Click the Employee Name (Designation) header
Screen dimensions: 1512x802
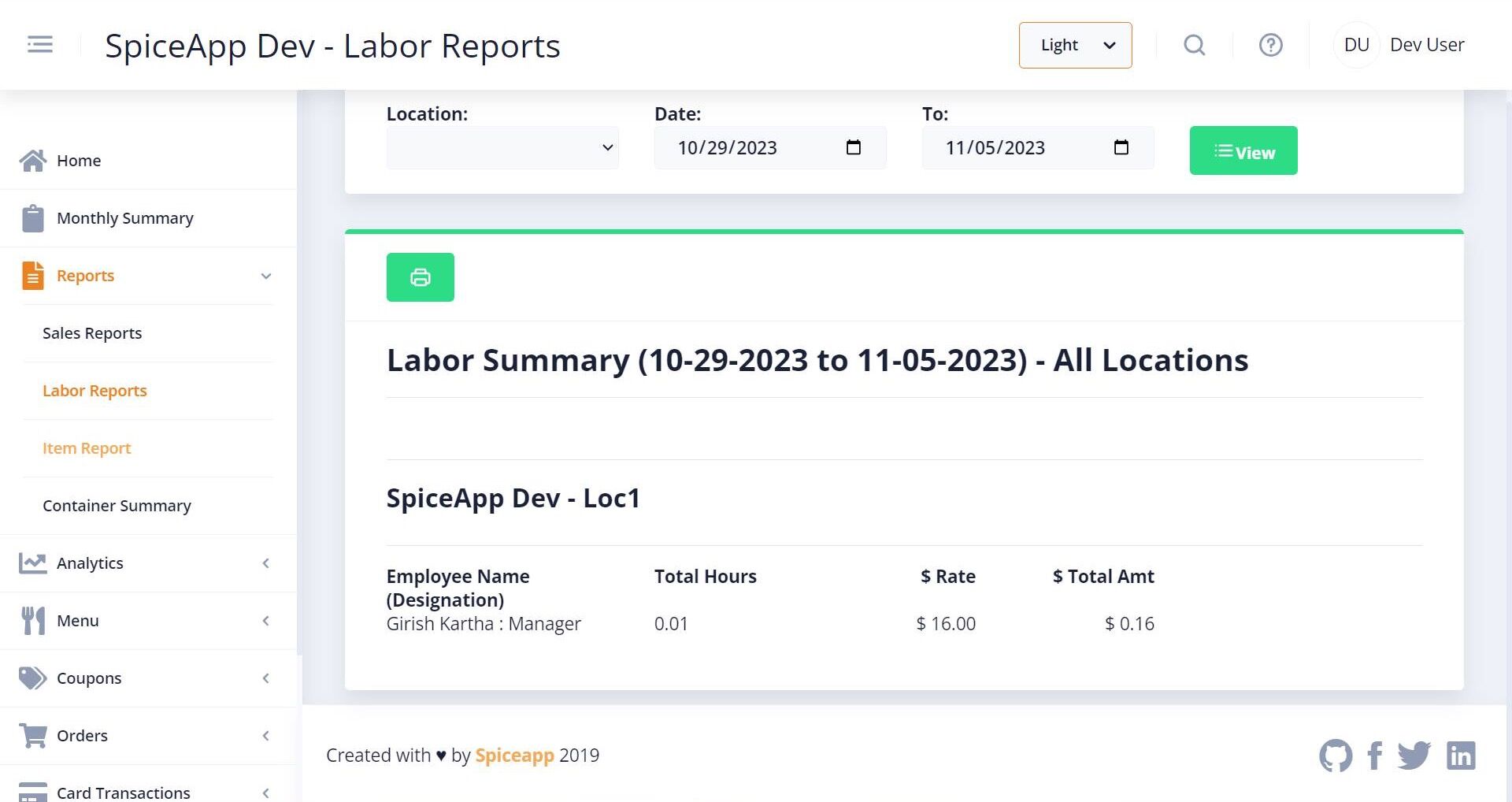(x=458, y=589)
